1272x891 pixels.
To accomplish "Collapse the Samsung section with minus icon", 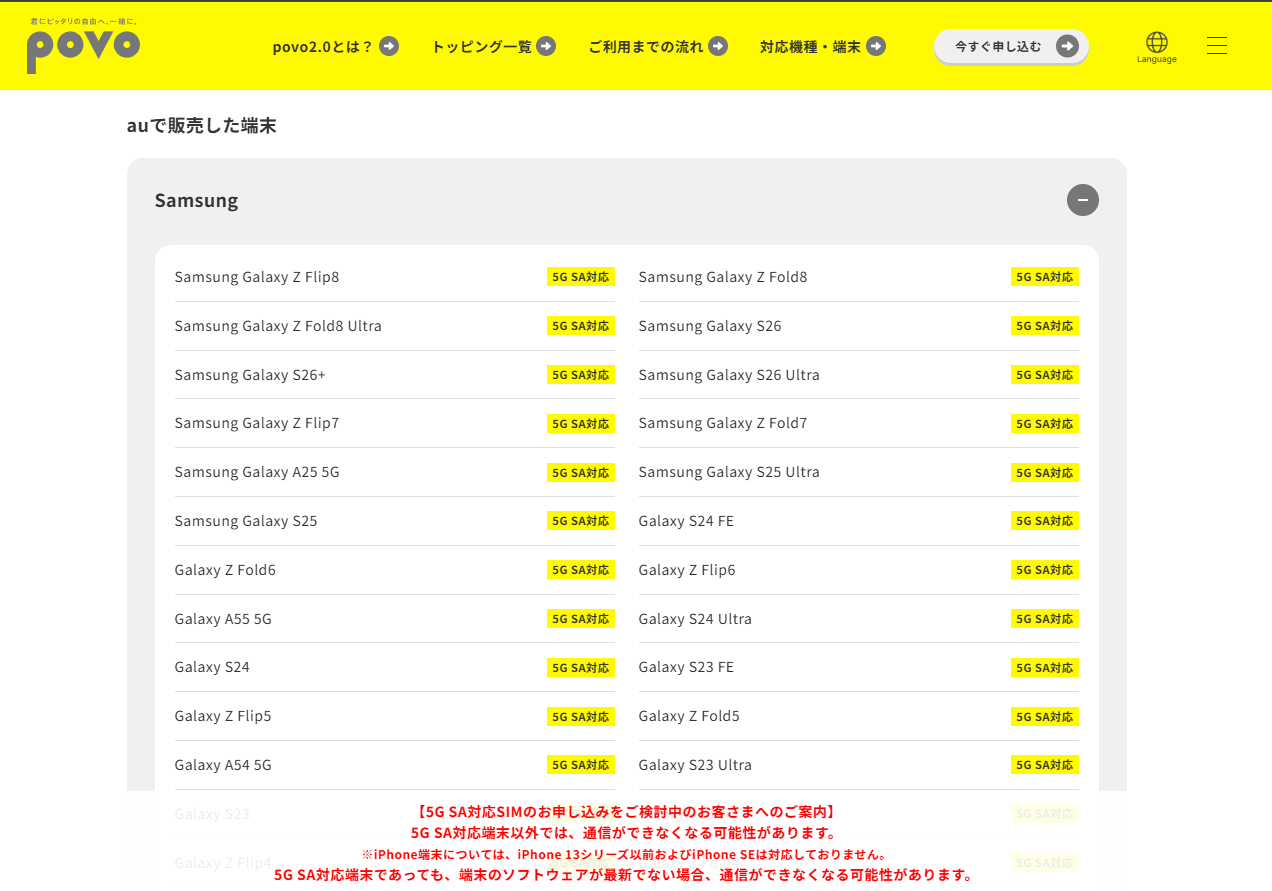I will [1083, 200].
